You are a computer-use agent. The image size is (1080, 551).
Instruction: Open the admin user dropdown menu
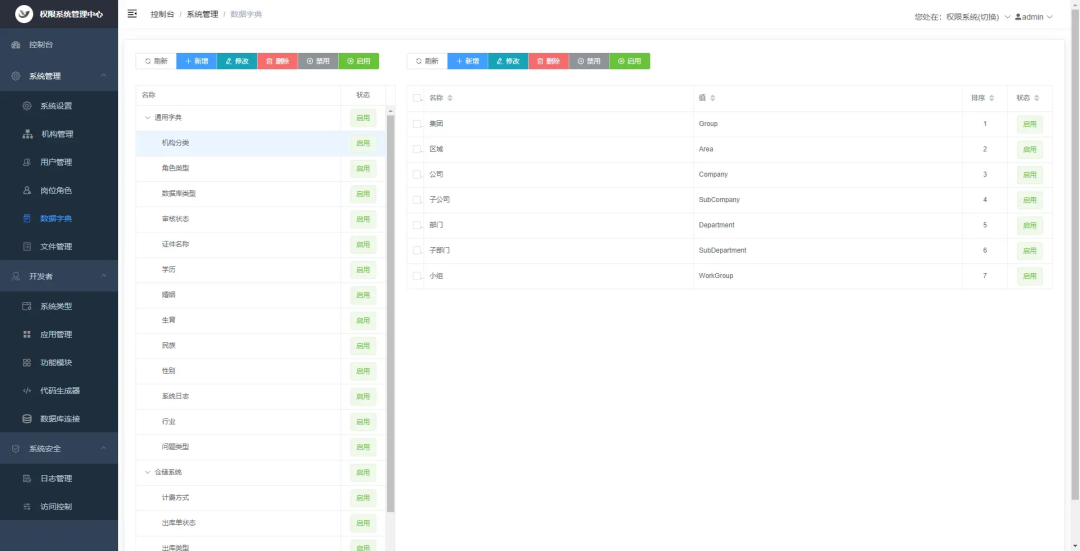(1034, 17)
